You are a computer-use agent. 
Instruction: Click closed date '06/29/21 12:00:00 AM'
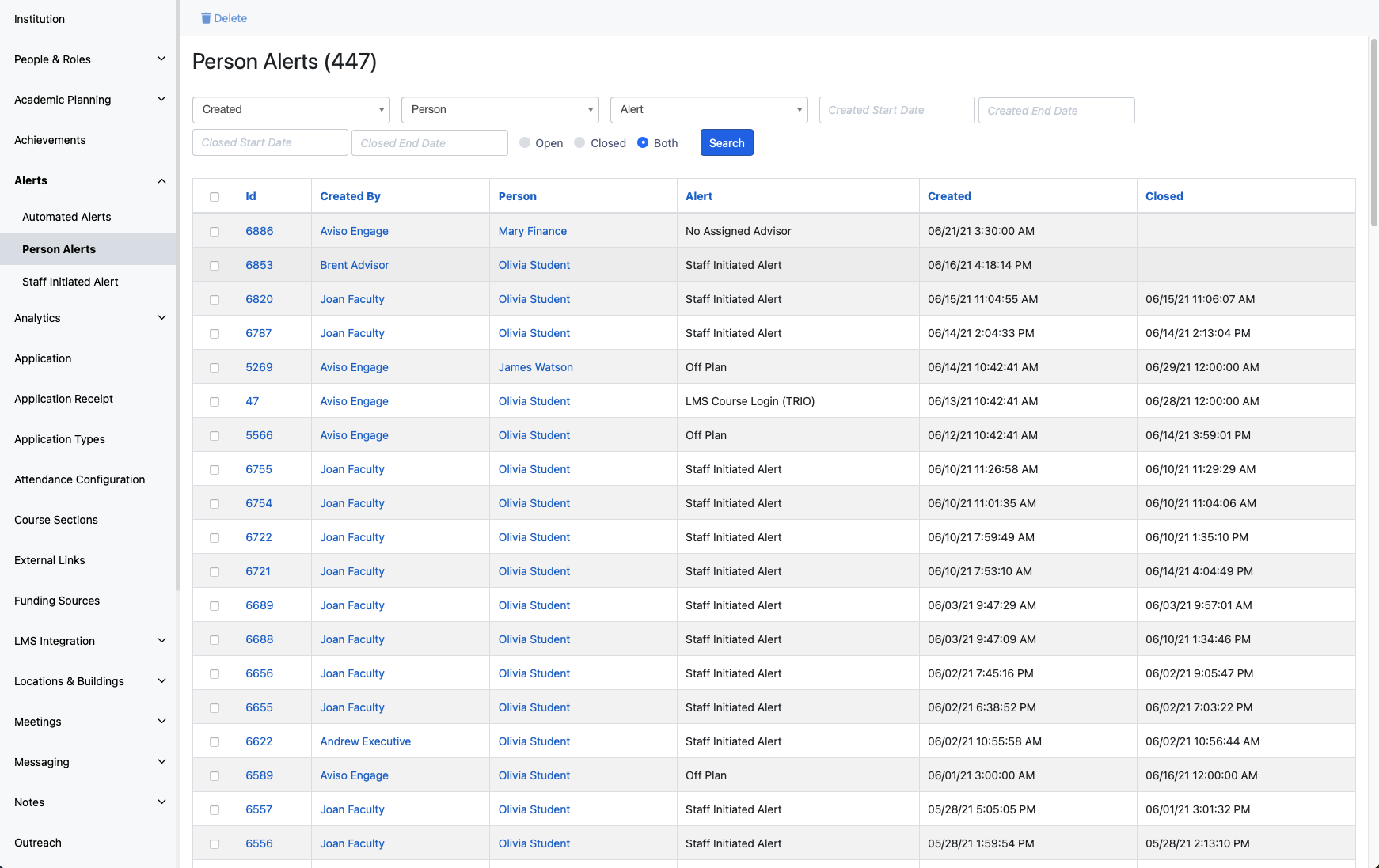[x=1202, y=367]
